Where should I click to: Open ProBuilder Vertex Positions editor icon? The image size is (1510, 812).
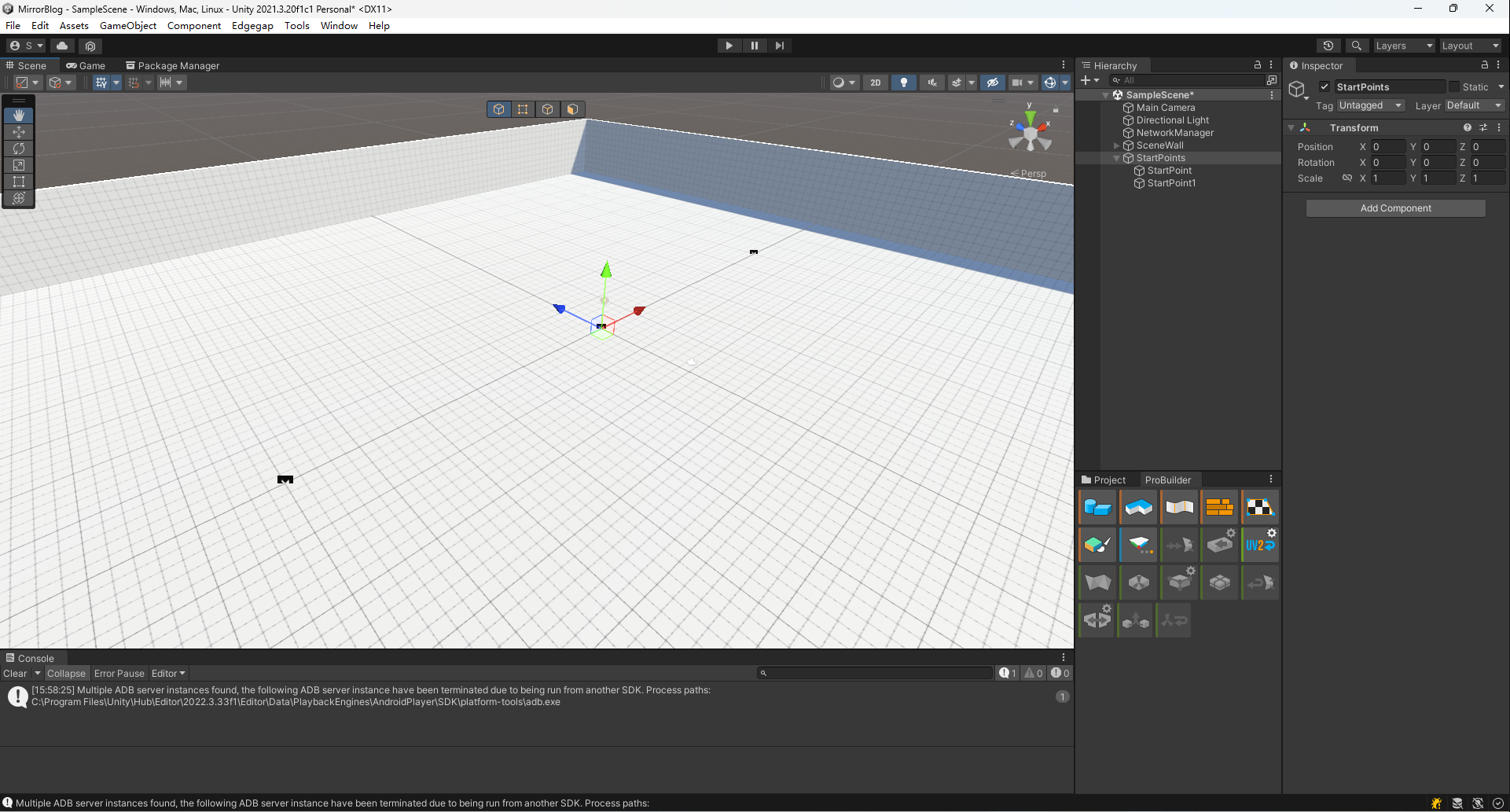point(1138,545)
